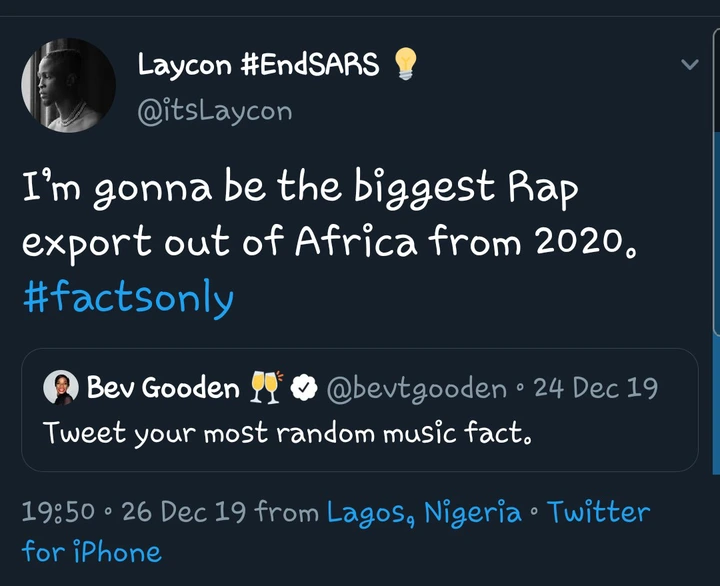Click the Bev Gooden display name
The width and height of the screenshot is (720, 586).
164,389
